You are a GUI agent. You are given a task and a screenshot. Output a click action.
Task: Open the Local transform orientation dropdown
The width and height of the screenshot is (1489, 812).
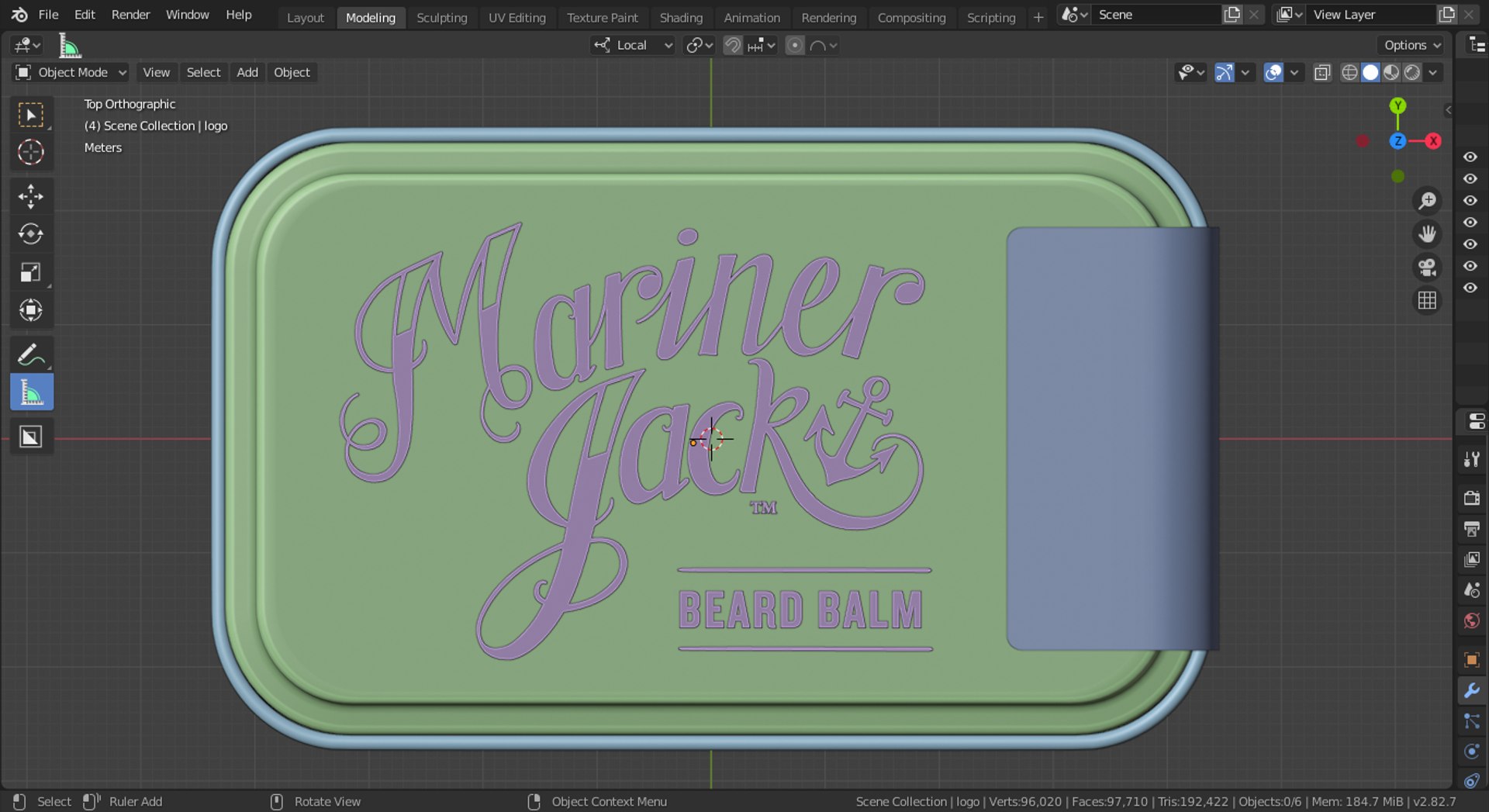[x=633, y=46]
